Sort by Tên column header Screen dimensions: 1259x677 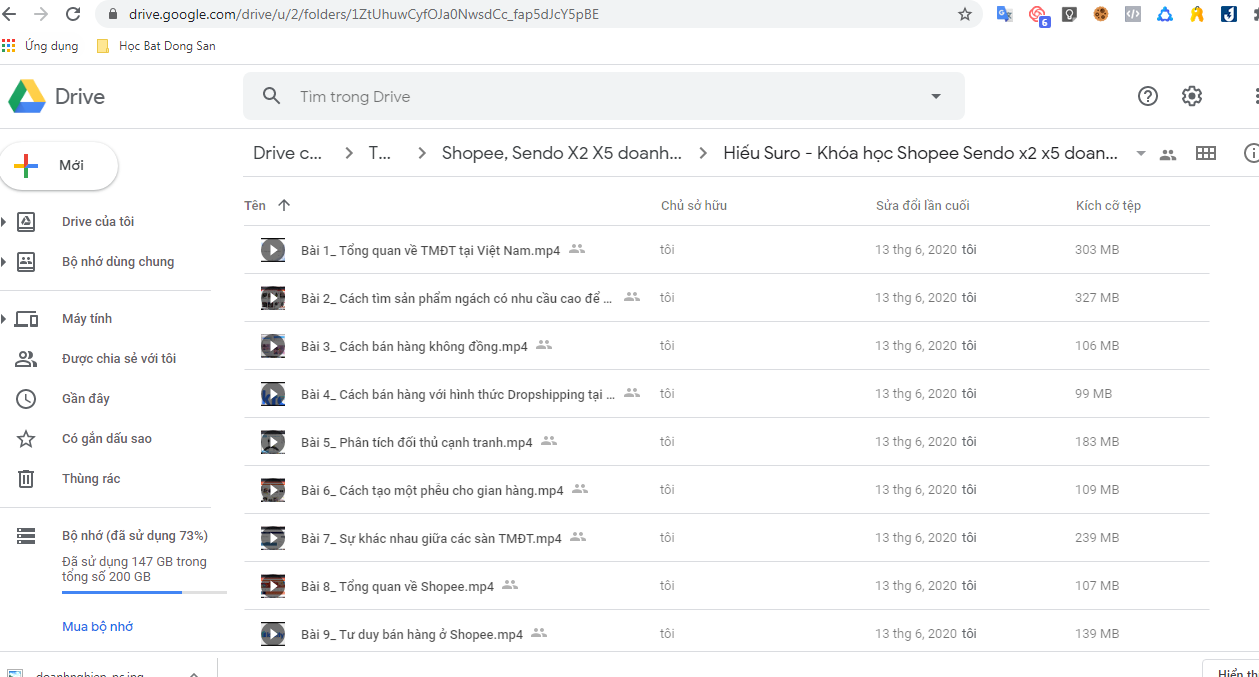[x=255, y=205]
